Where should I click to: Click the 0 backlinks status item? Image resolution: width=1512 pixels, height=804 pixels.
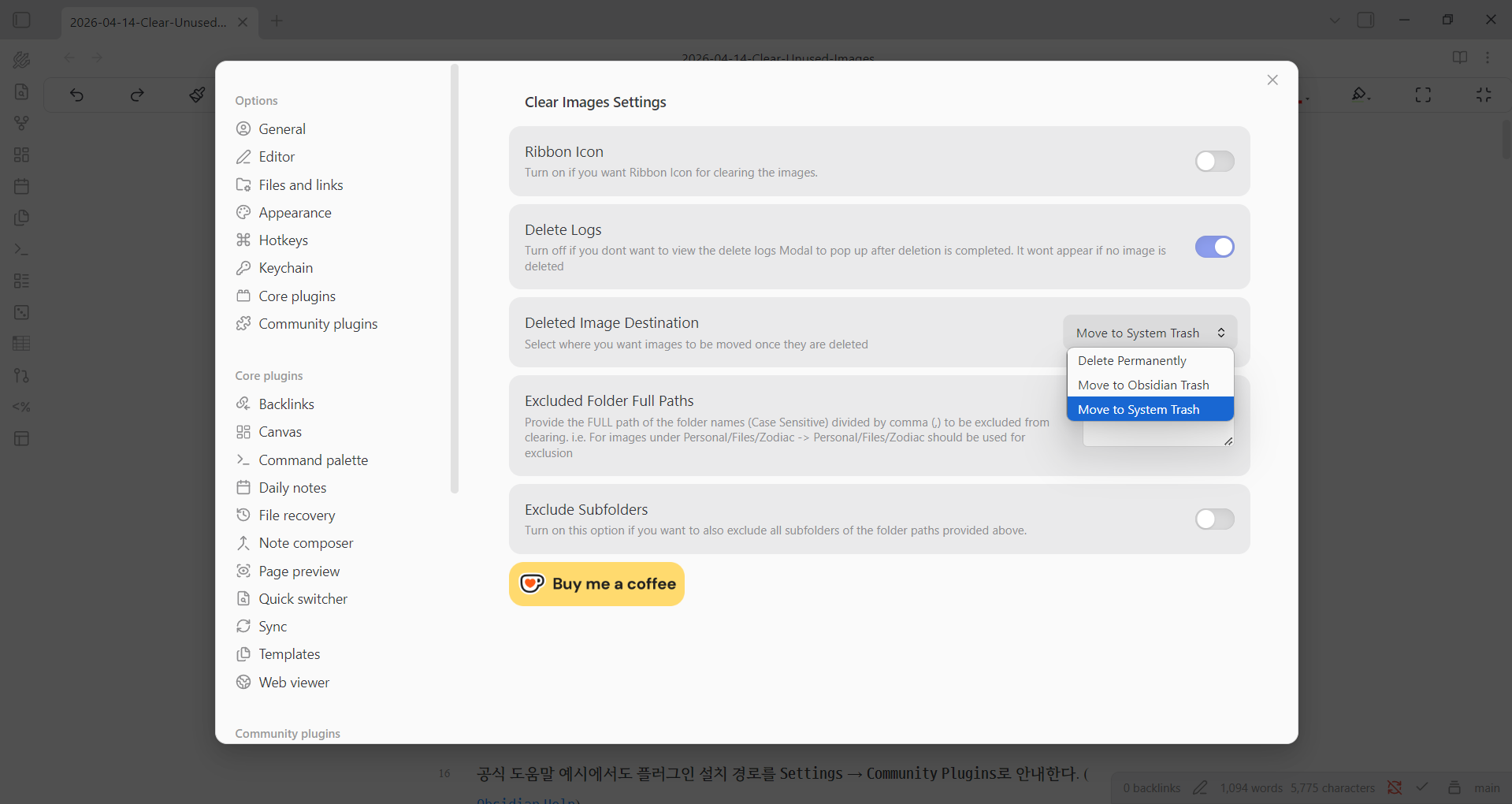pos(1151,788)
